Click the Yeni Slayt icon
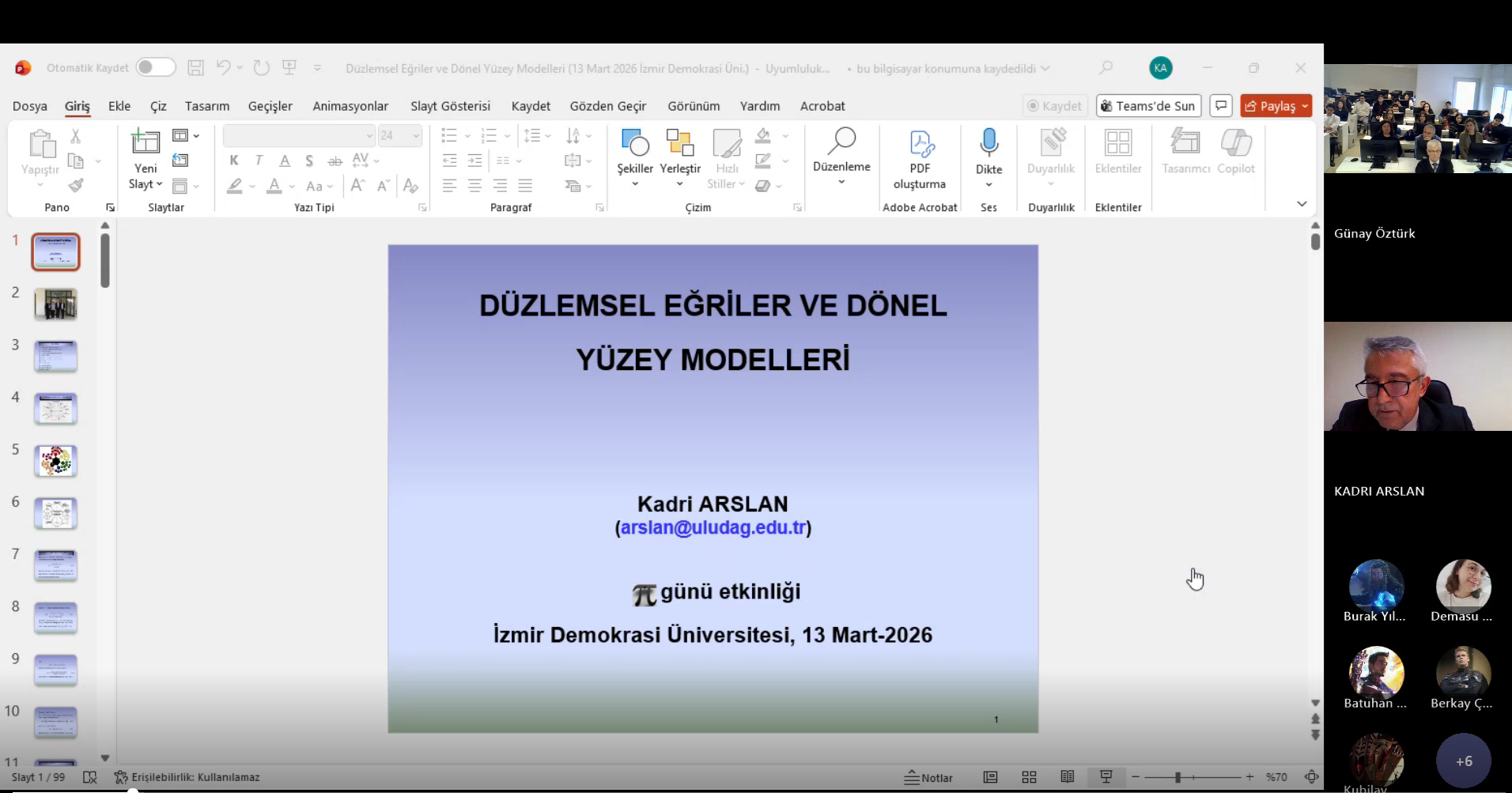 coord(146,142)
